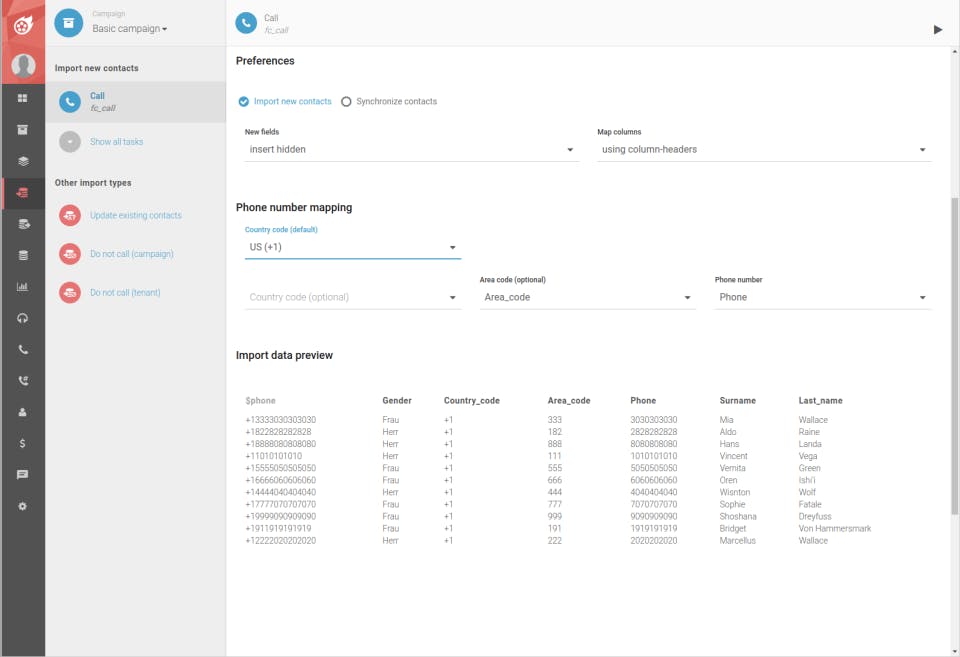Open the Map columns dropdown
The width and height of the screenshot is (960, 657).
click(x=764, y=150)
